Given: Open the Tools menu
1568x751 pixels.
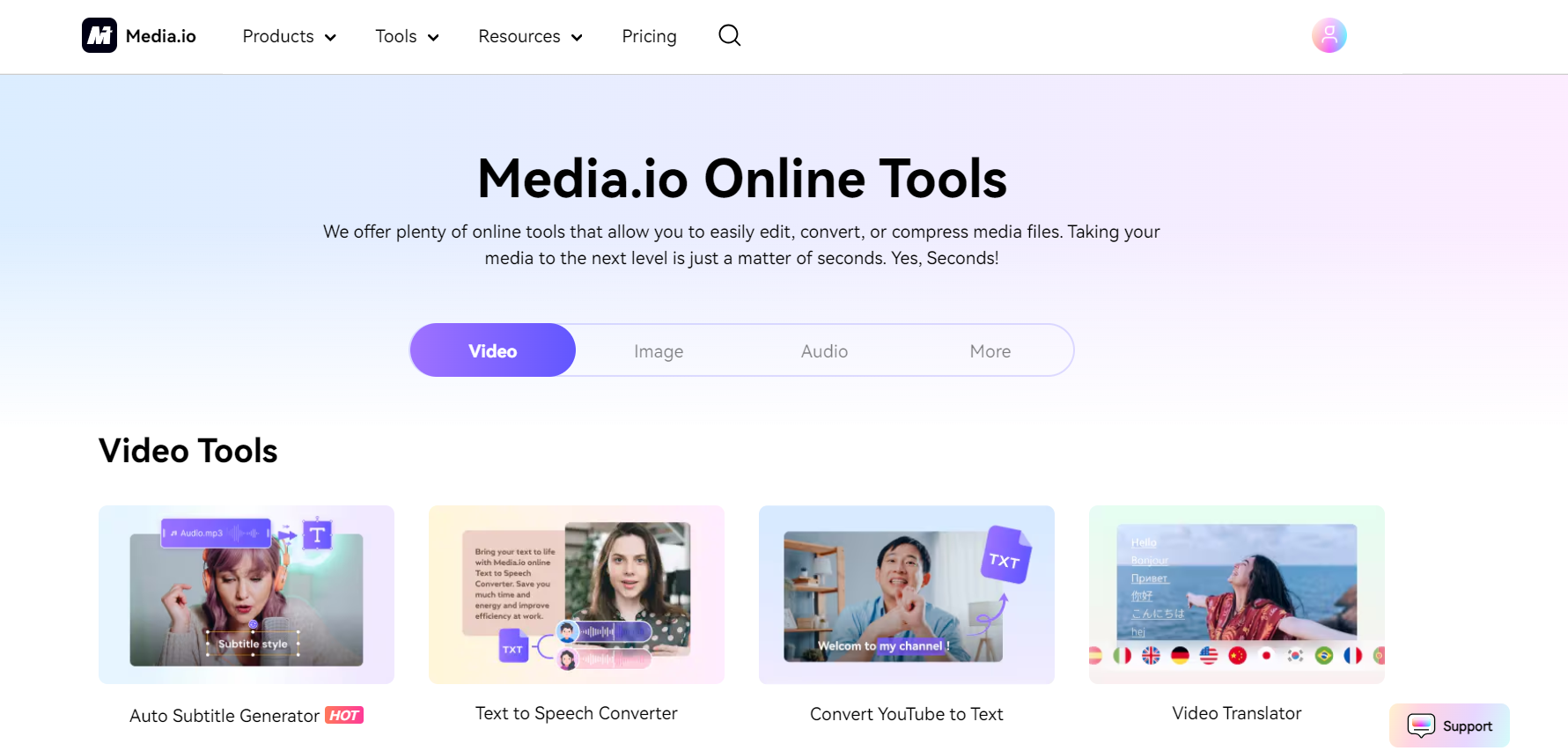Looking at the screenshot, I should [x=396, y=36].
